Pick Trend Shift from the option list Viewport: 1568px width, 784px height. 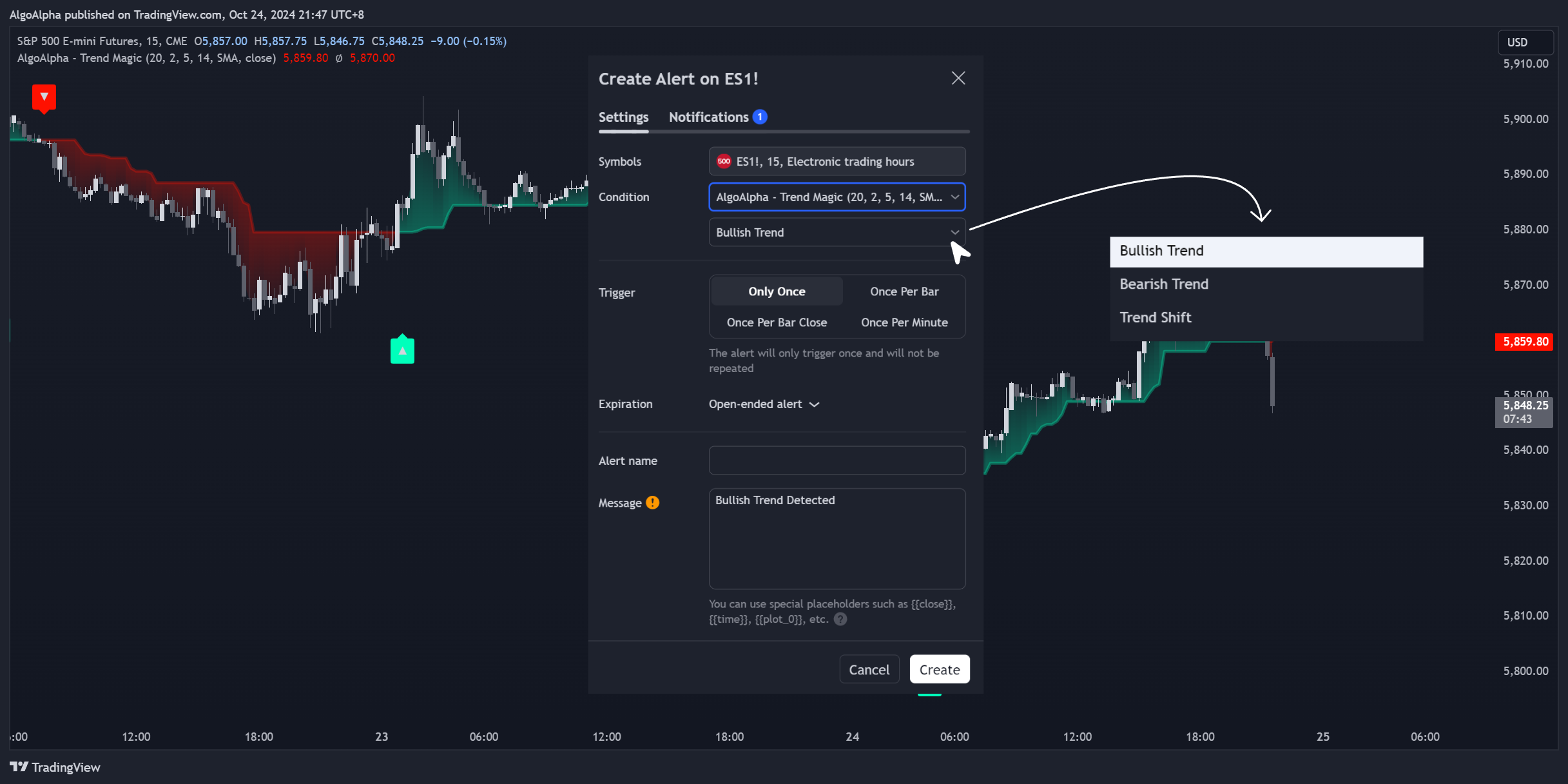[1266, 318]
